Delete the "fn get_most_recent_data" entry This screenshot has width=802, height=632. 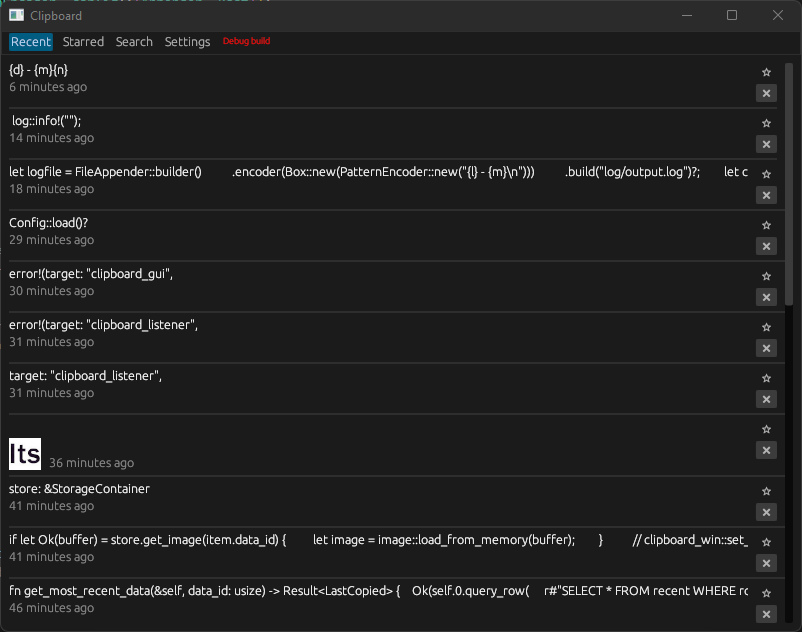pyautogui.click(x=766, y=614)
